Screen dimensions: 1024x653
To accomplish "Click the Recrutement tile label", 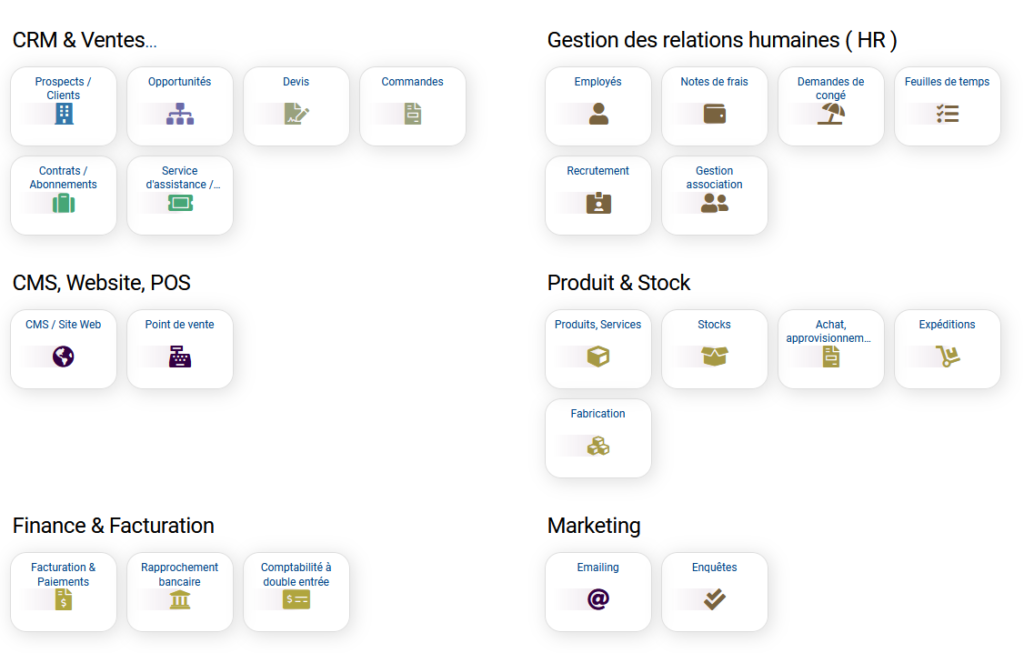I will coord(598,171).
